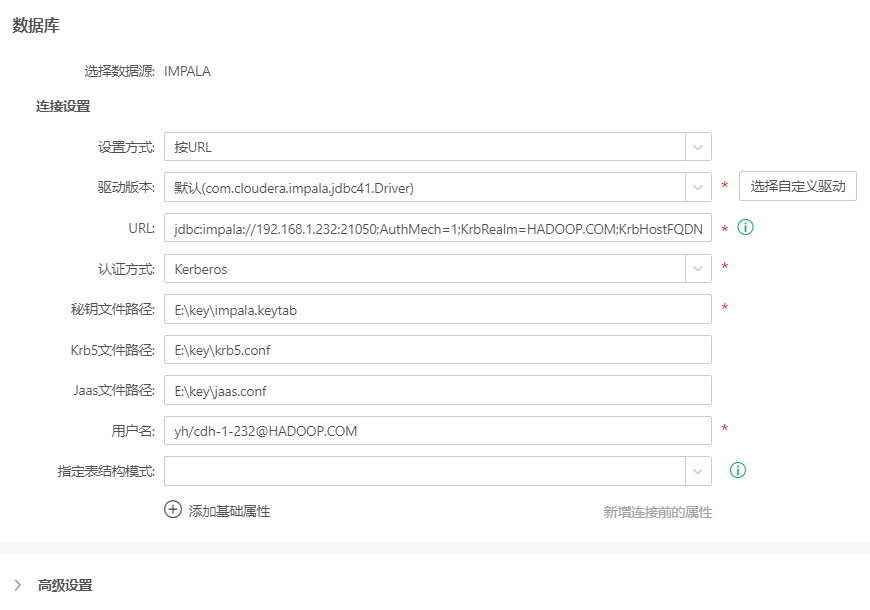Open the 认证方式 Kerberos dropdown arrow
Image resolution: width=870 pixels, height=610 pixels.
coord(698,269)
